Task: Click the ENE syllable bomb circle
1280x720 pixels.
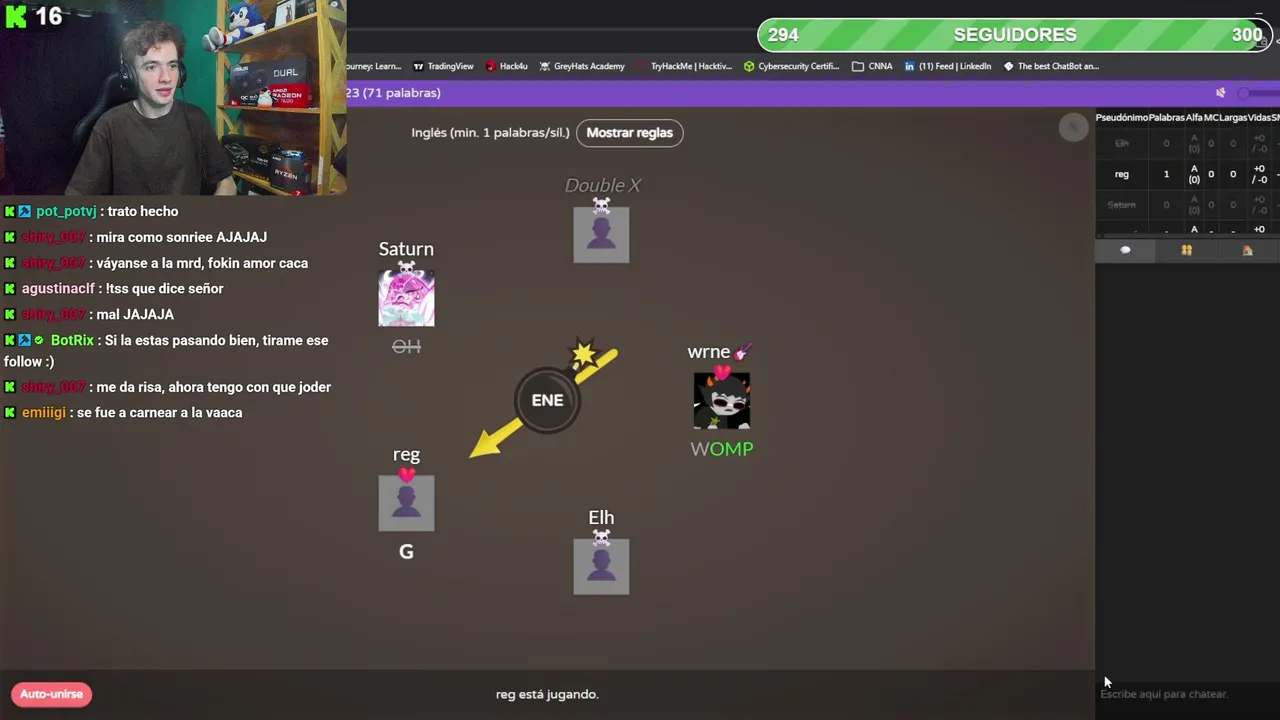Action: pos(547,400)
